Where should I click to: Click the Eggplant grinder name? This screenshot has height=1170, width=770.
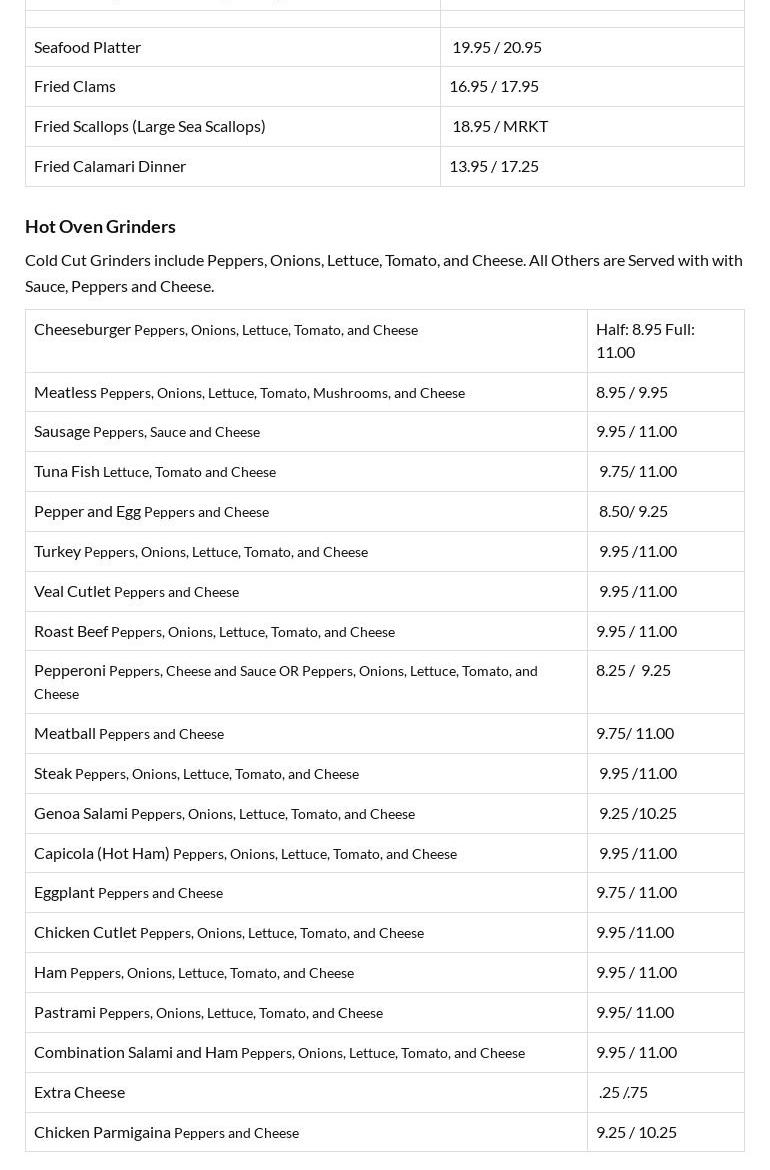click(x=65, y=892)
